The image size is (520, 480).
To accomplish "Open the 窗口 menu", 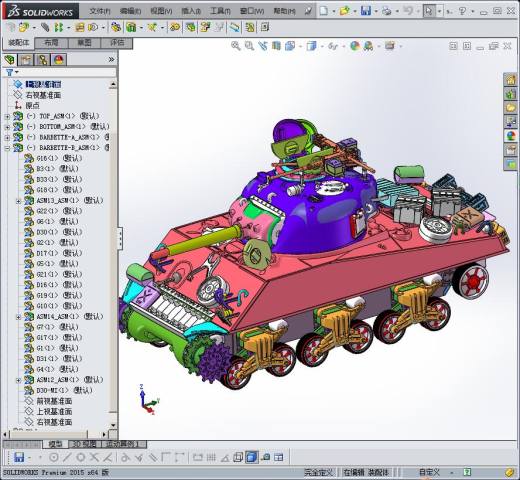I will [x=252, y=11].
